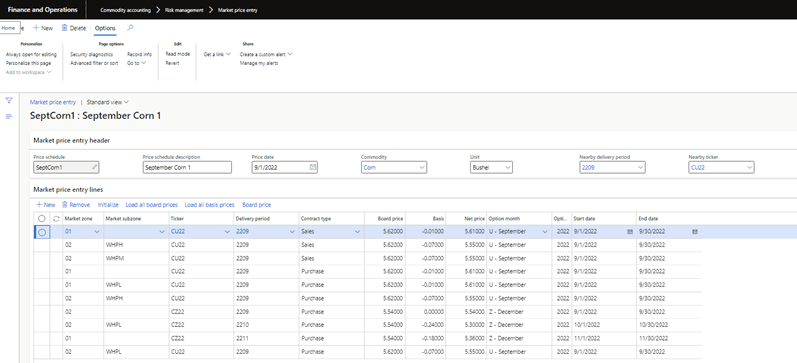The height and width of the screenshot is (363, 797).
Task: Click the Board price button in the lines toolbar
Action: [x=257, y=205]
